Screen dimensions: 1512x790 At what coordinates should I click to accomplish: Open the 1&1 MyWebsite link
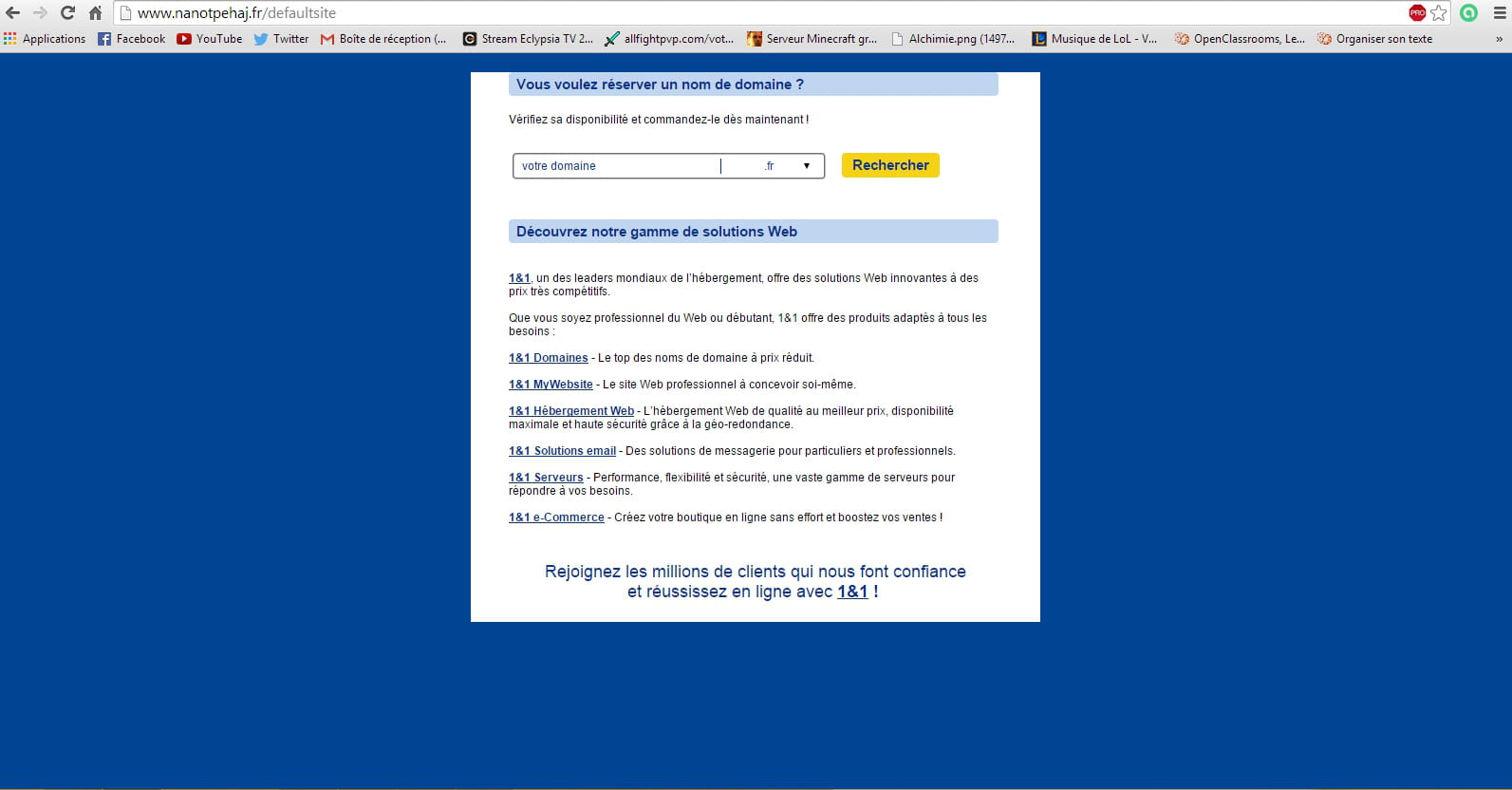pyautogui.click(x=551, y=385)
